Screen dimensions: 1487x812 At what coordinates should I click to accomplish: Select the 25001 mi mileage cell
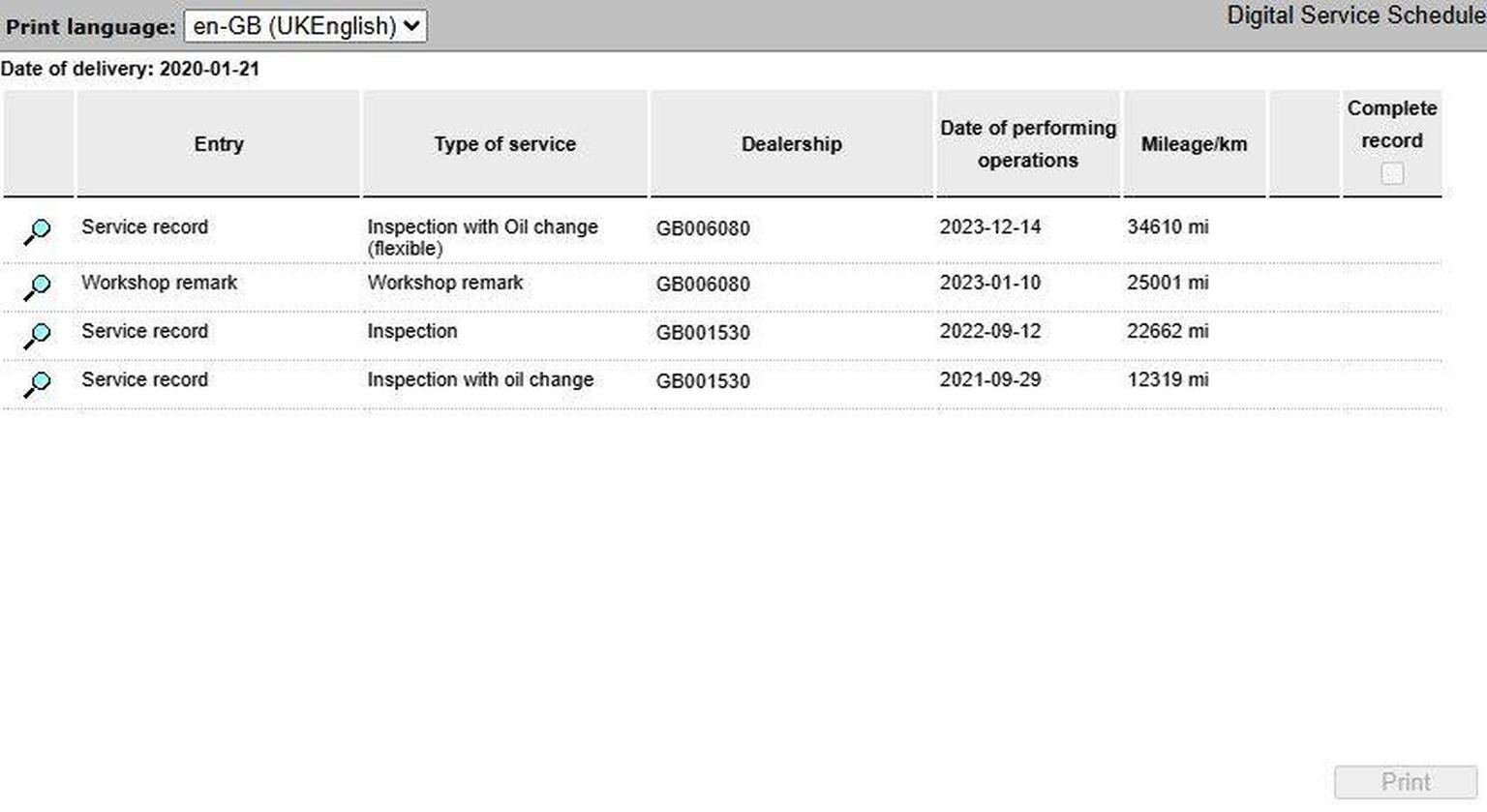[x=1168, y=283]
